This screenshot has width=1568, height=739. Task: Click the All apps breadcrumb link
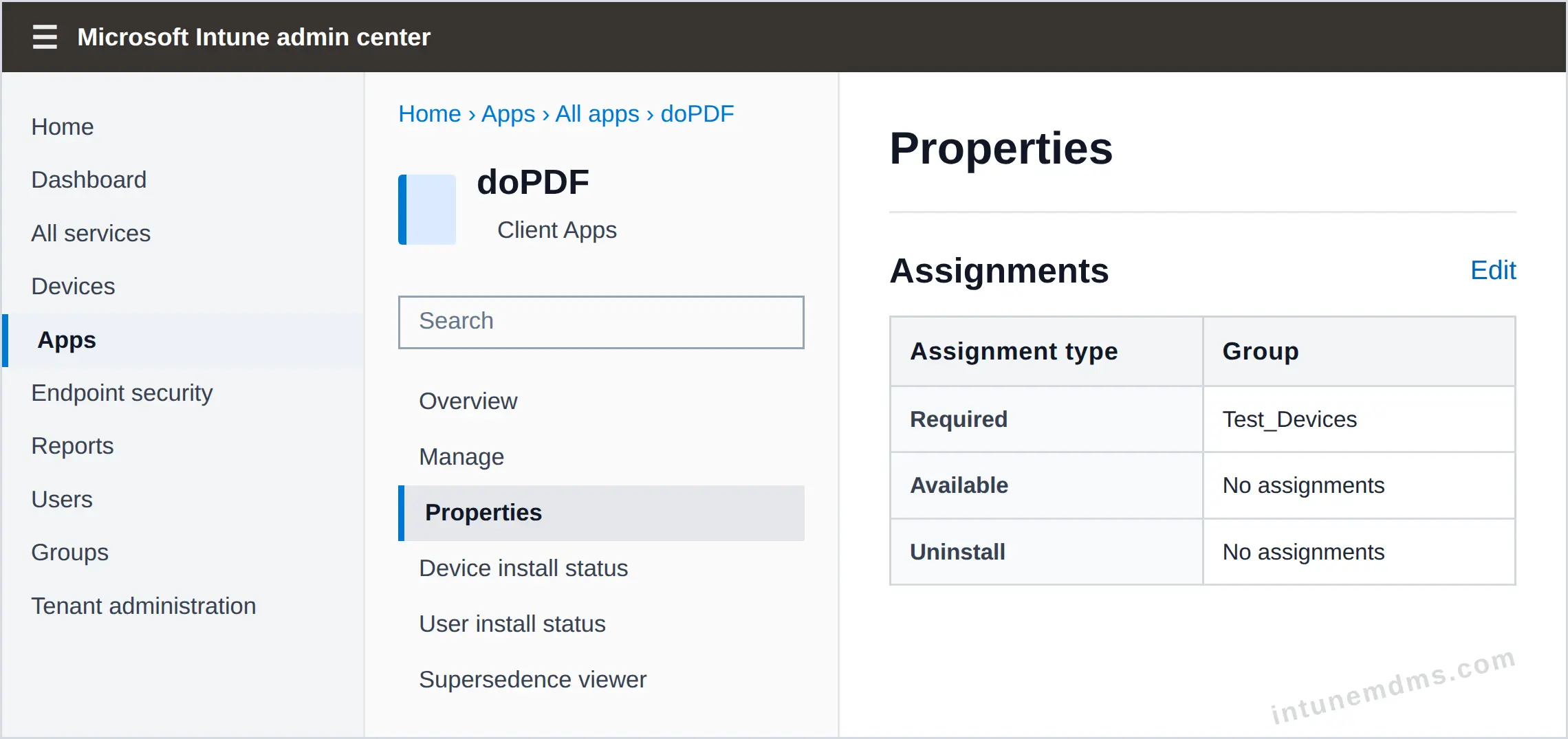tap(597, 114)
